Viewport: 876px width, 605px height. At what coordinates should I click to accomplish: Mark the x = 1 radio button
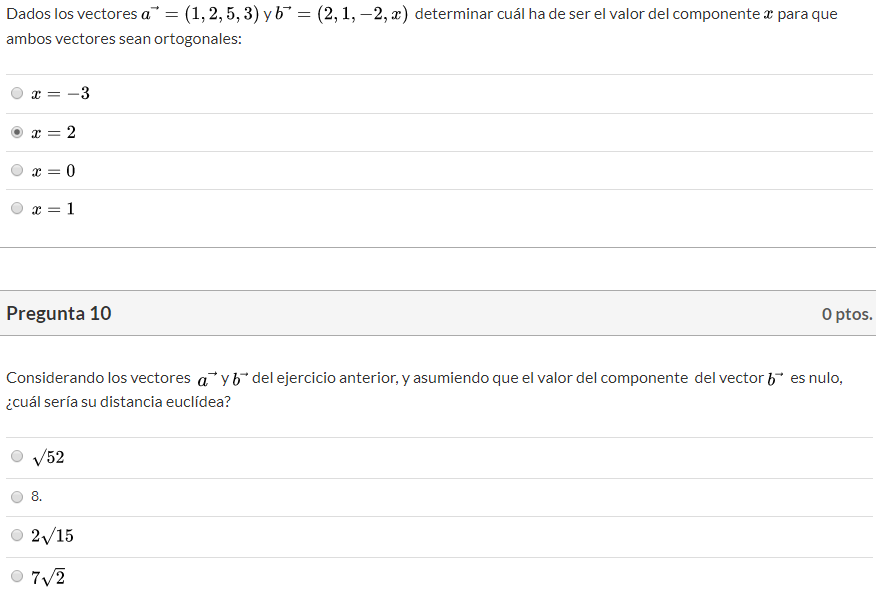tap(17, 208)
